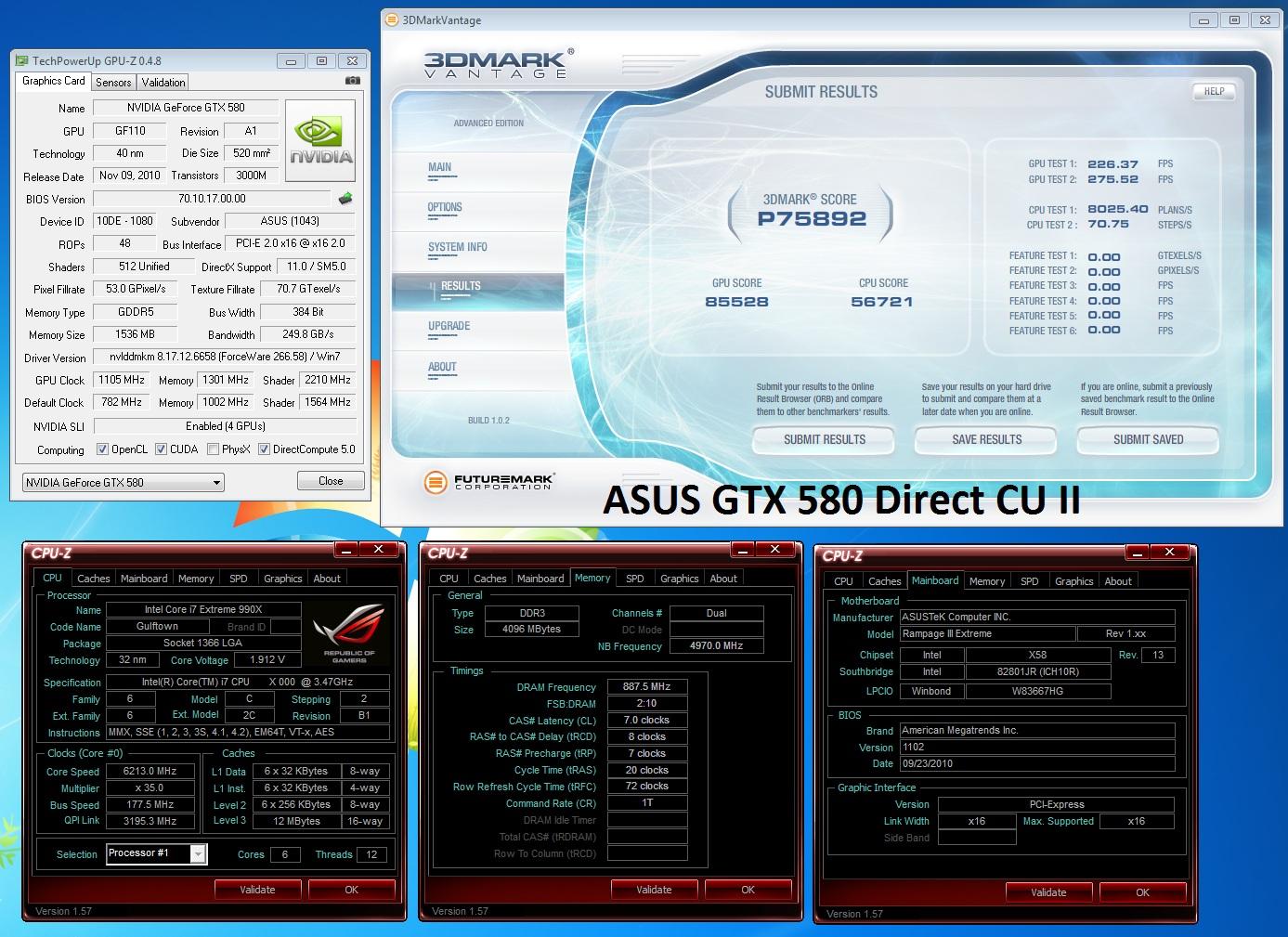Image resolution: width=1288 pixels, height=937 pixels.
Task: Click the SAVE RESULTS button
Action: pyautogui.click(x=986, y=439)
